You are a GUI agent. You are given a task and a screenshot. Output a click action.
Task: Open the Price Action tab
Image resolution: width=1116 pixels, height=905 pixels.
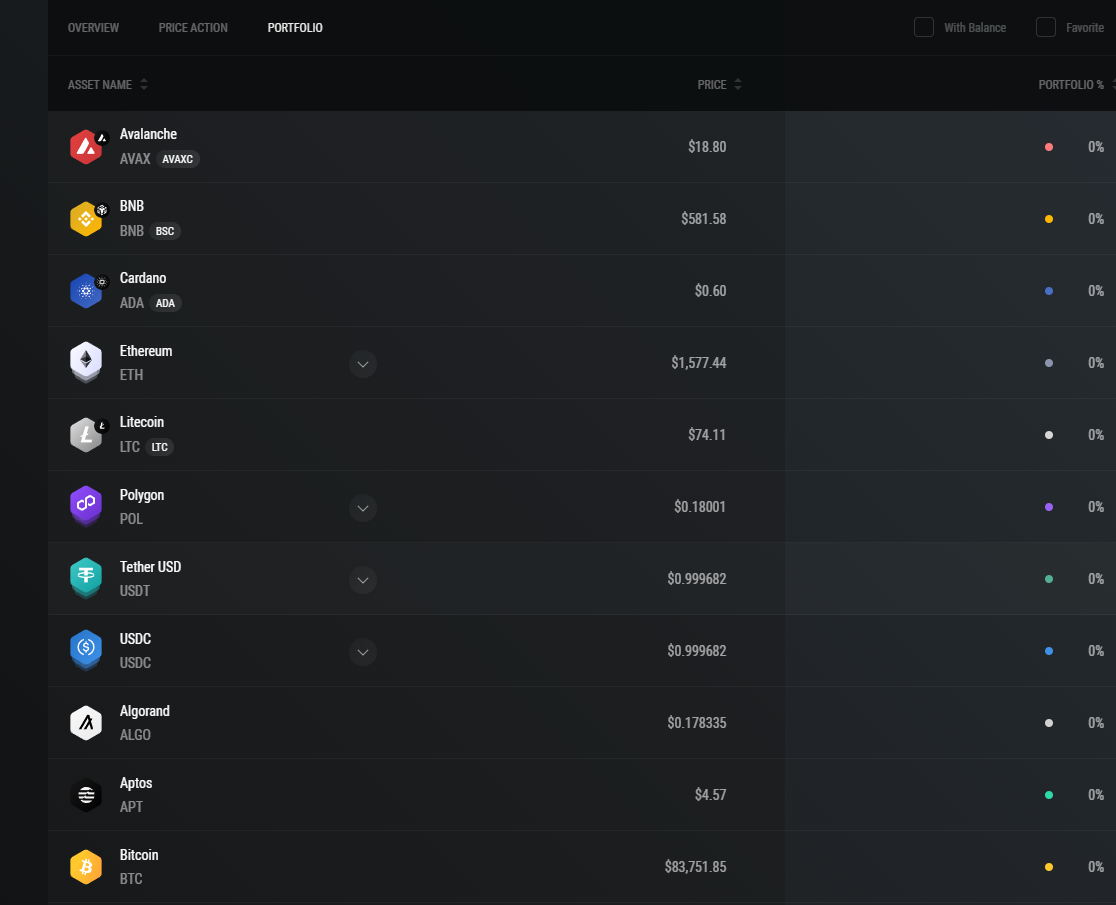(193, 28)
